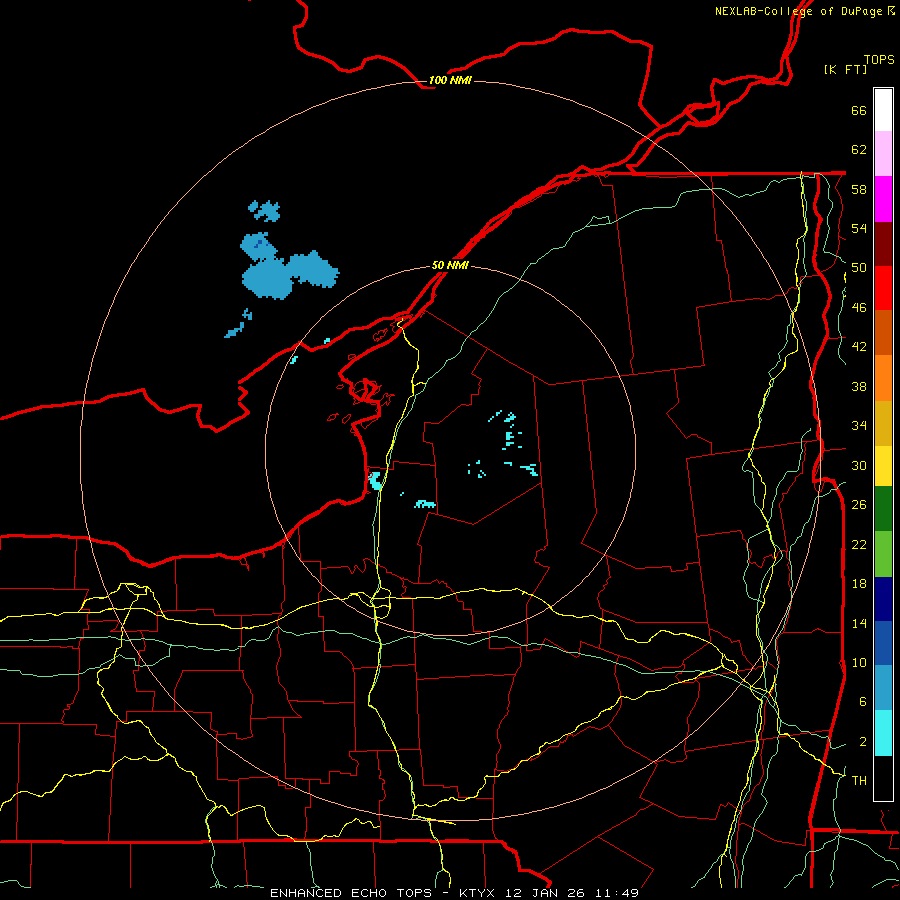Click the legend value '26'
900x900 pixels.
pos(859,505)
